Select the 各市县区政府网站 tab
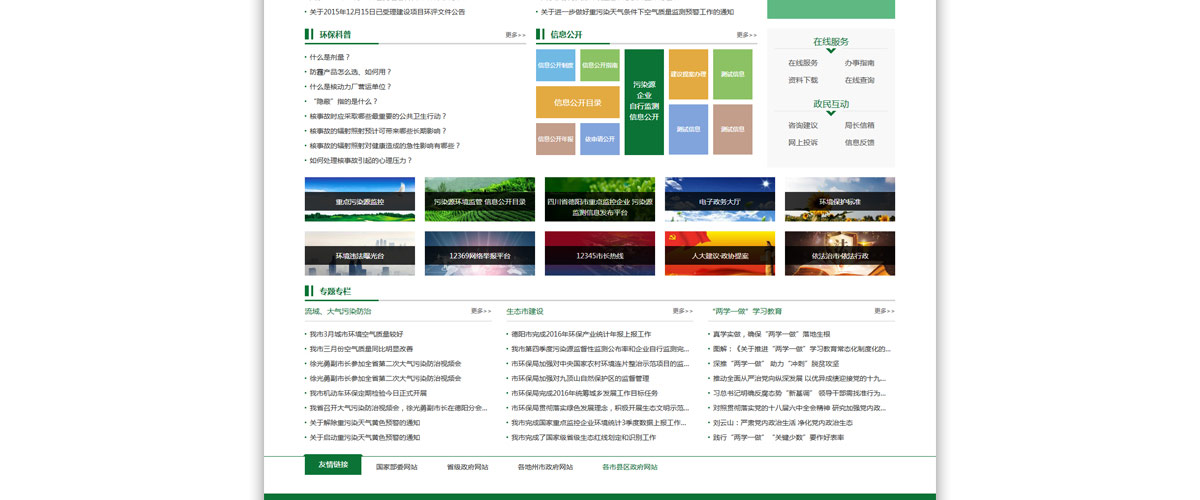Image resolution: width=1200 pixels, height=500 pixels. (x=630, y=467)
